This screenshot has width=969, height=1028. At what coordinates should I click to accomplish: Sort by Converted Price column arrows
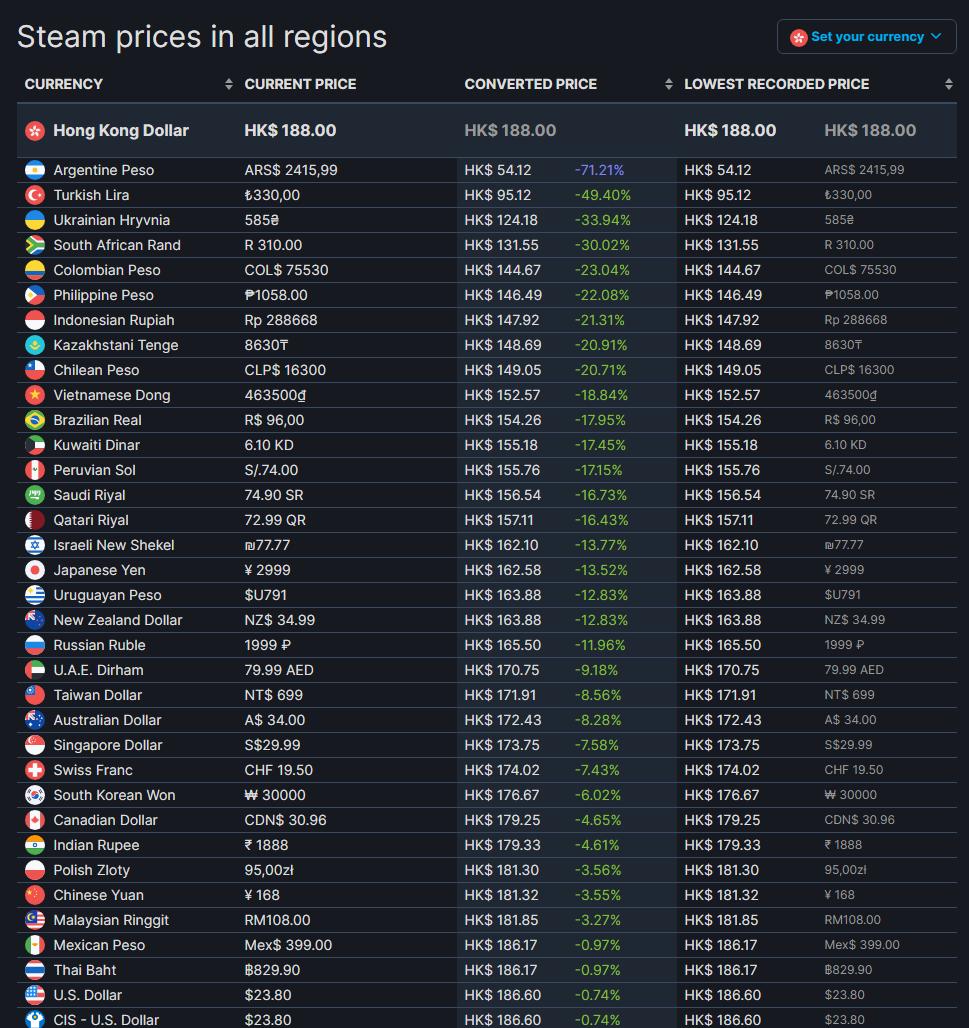click(669, 84)
